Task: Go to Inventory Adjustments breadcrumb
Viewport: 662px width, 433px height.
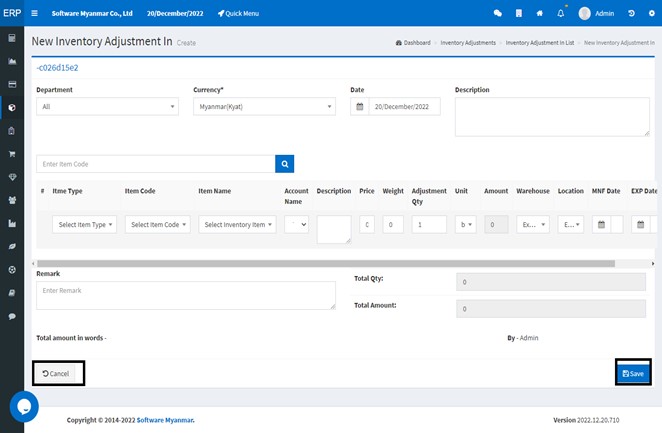Action: click(468, 43)
